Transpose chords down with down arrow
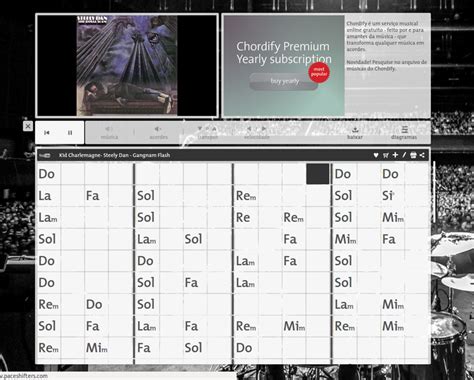The height and width of the screenshot is (380, 474). click(x=200, y=129)
